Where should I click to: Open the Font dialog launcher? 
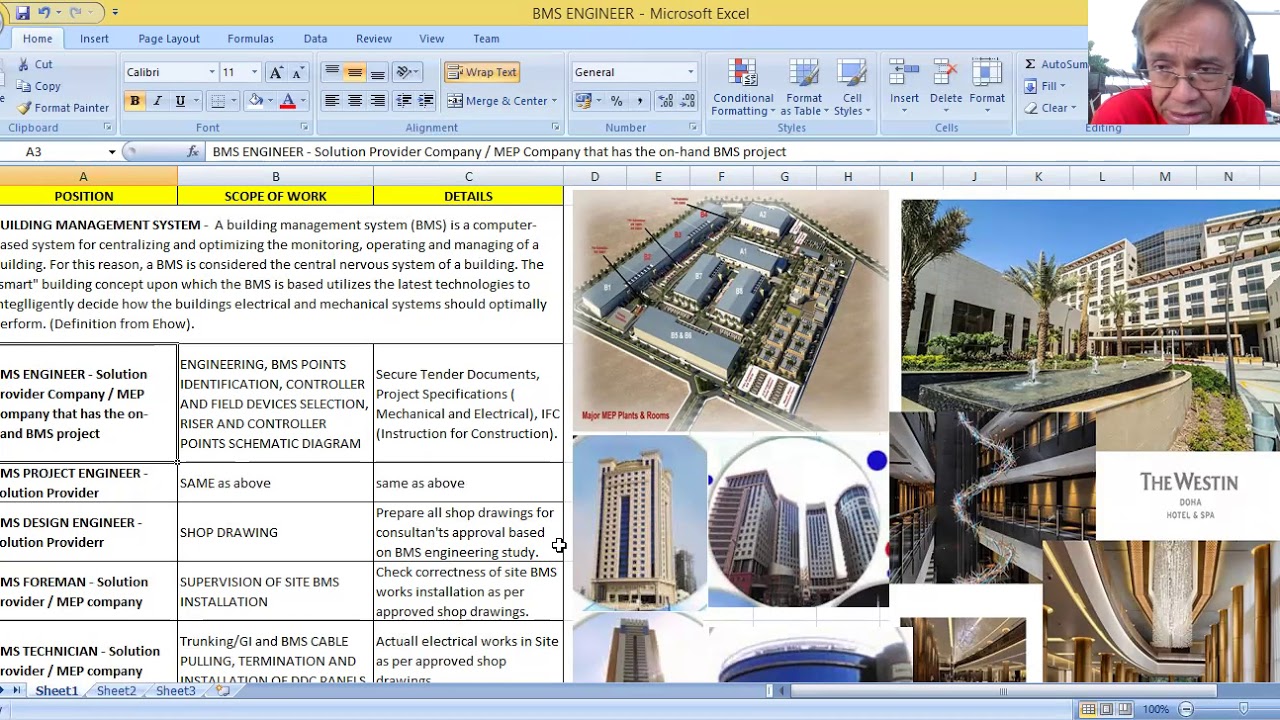304,128
